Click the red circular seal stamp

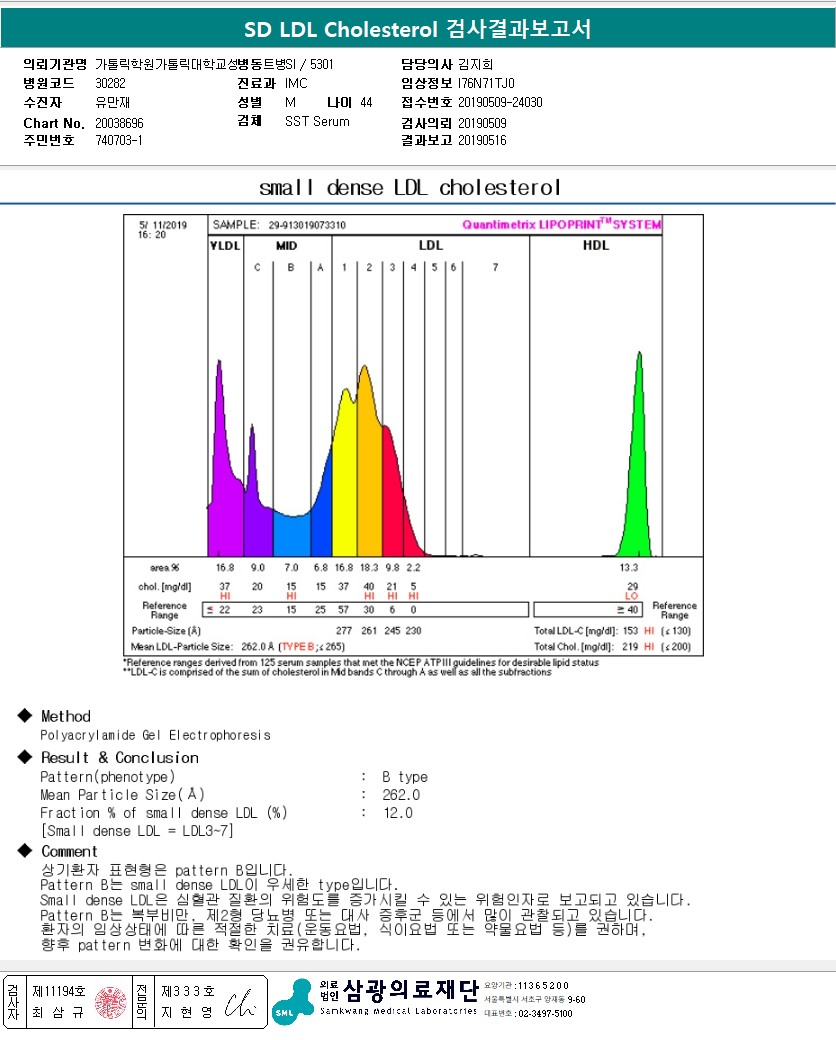[x=111, y=1002]
